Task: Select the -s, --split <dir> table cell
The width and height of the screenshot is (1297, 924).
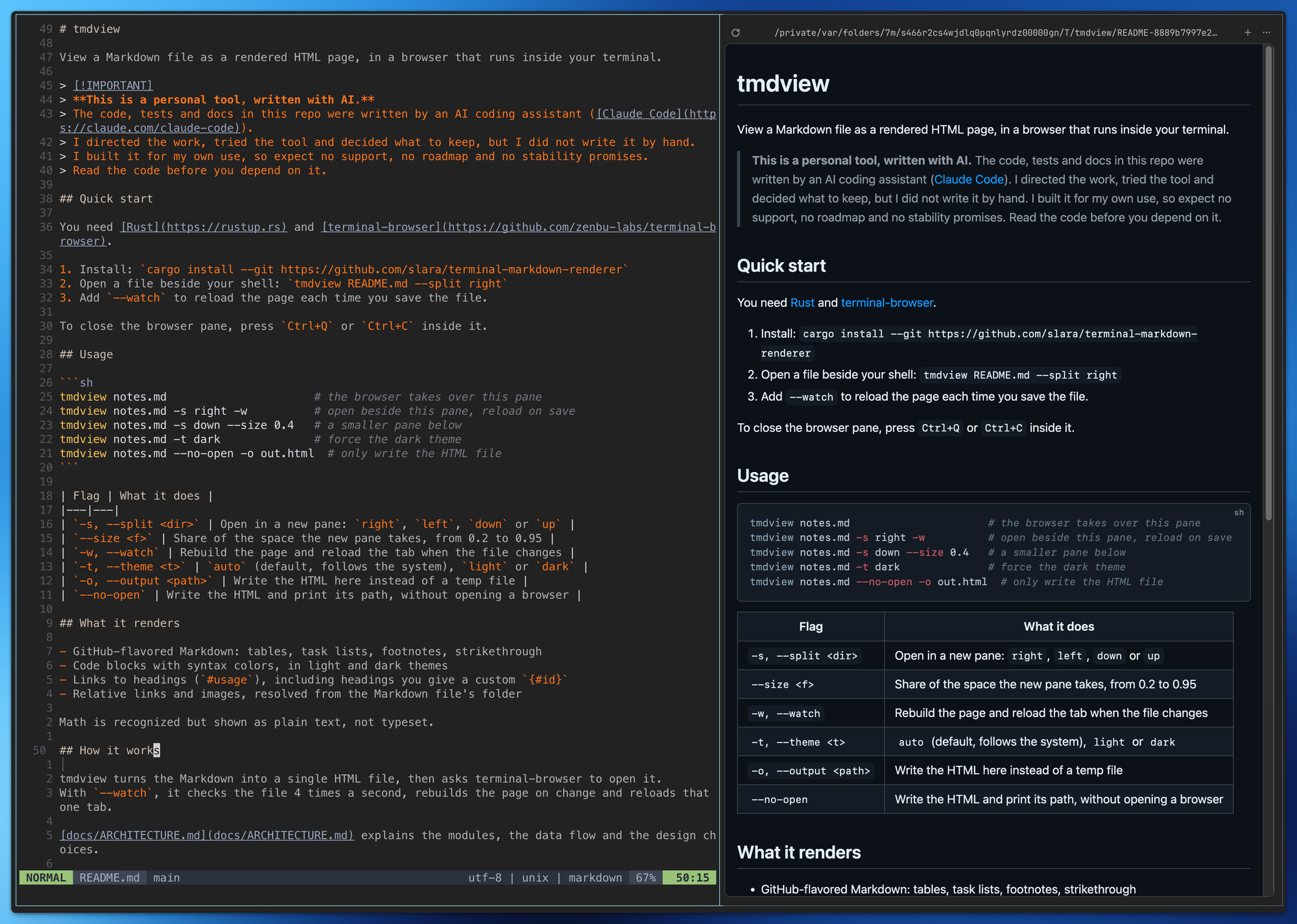Action: [811, 656]
